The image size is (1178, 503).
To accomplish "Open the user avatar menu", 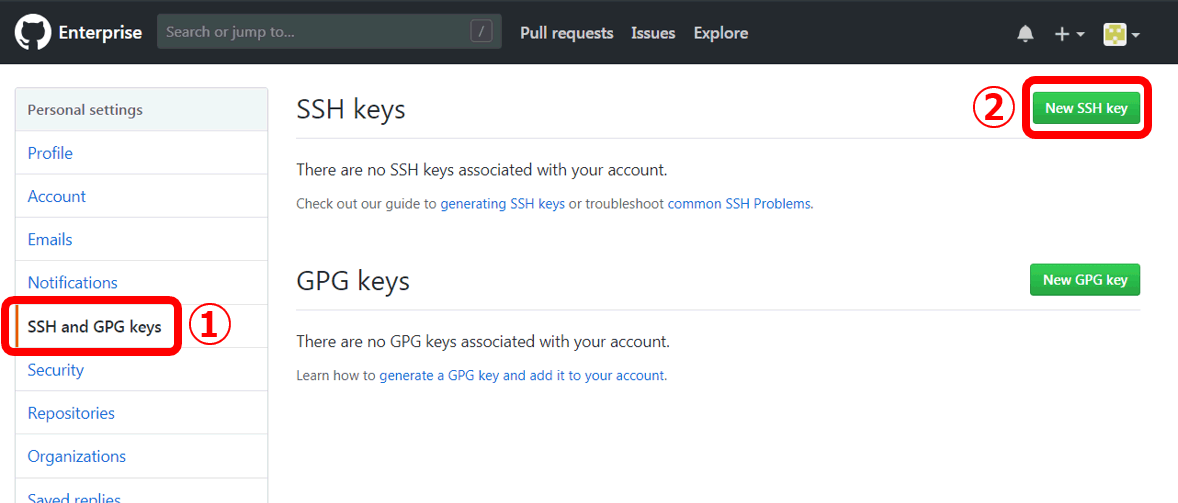I will (1121, 33).
